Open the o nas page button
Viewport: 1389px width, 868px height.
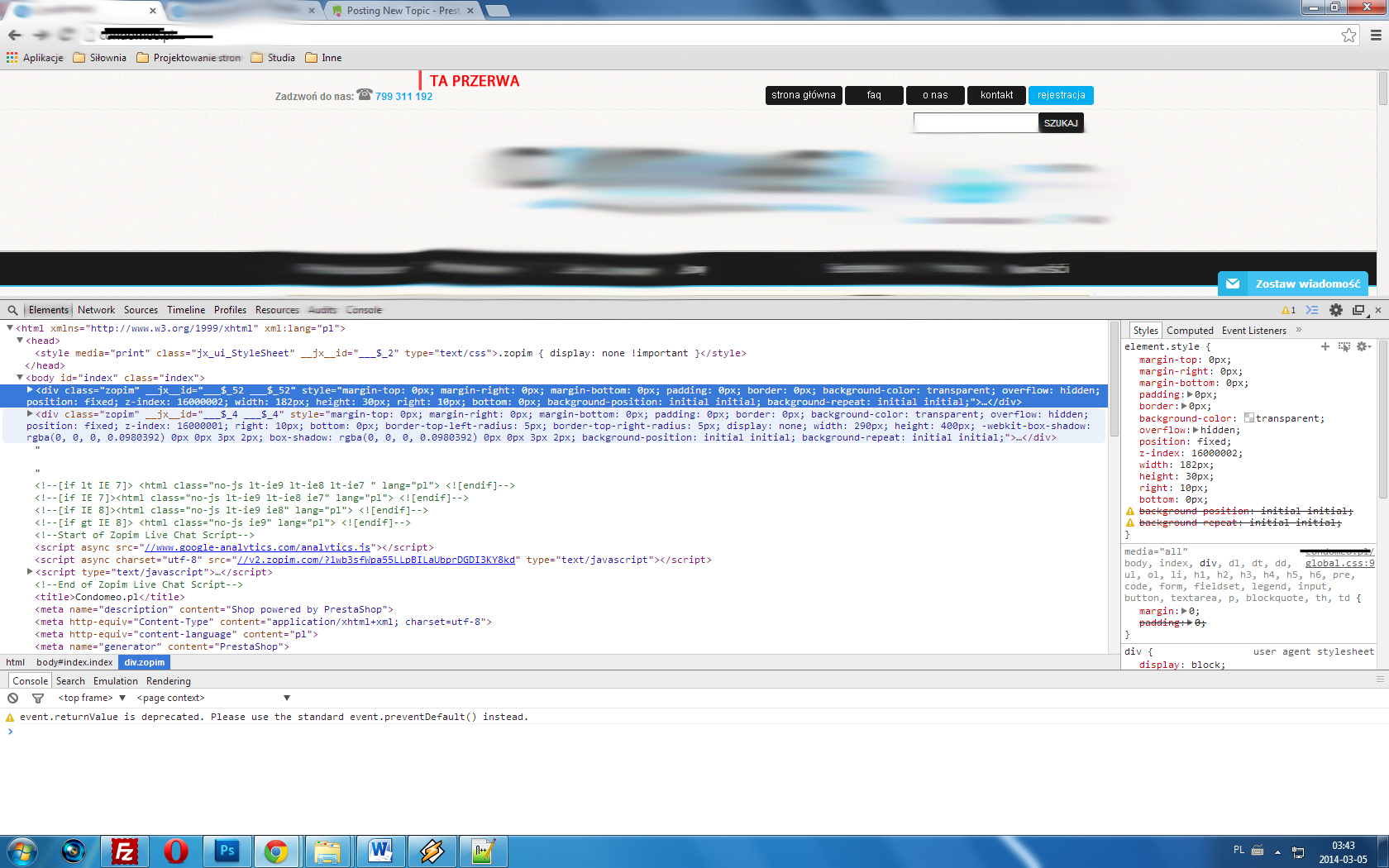[935, 95]
